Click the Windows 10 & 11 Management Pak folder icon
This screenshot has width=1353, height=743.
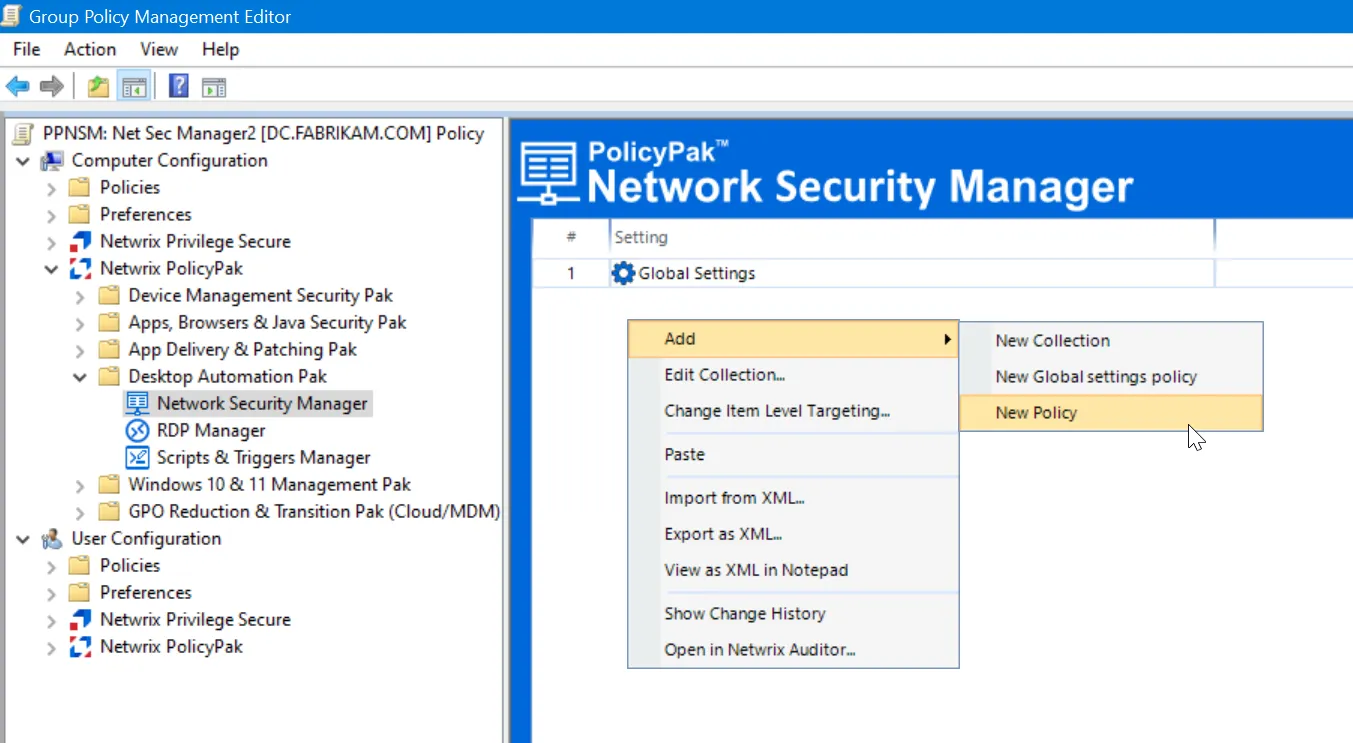click(x=109, y=485)
